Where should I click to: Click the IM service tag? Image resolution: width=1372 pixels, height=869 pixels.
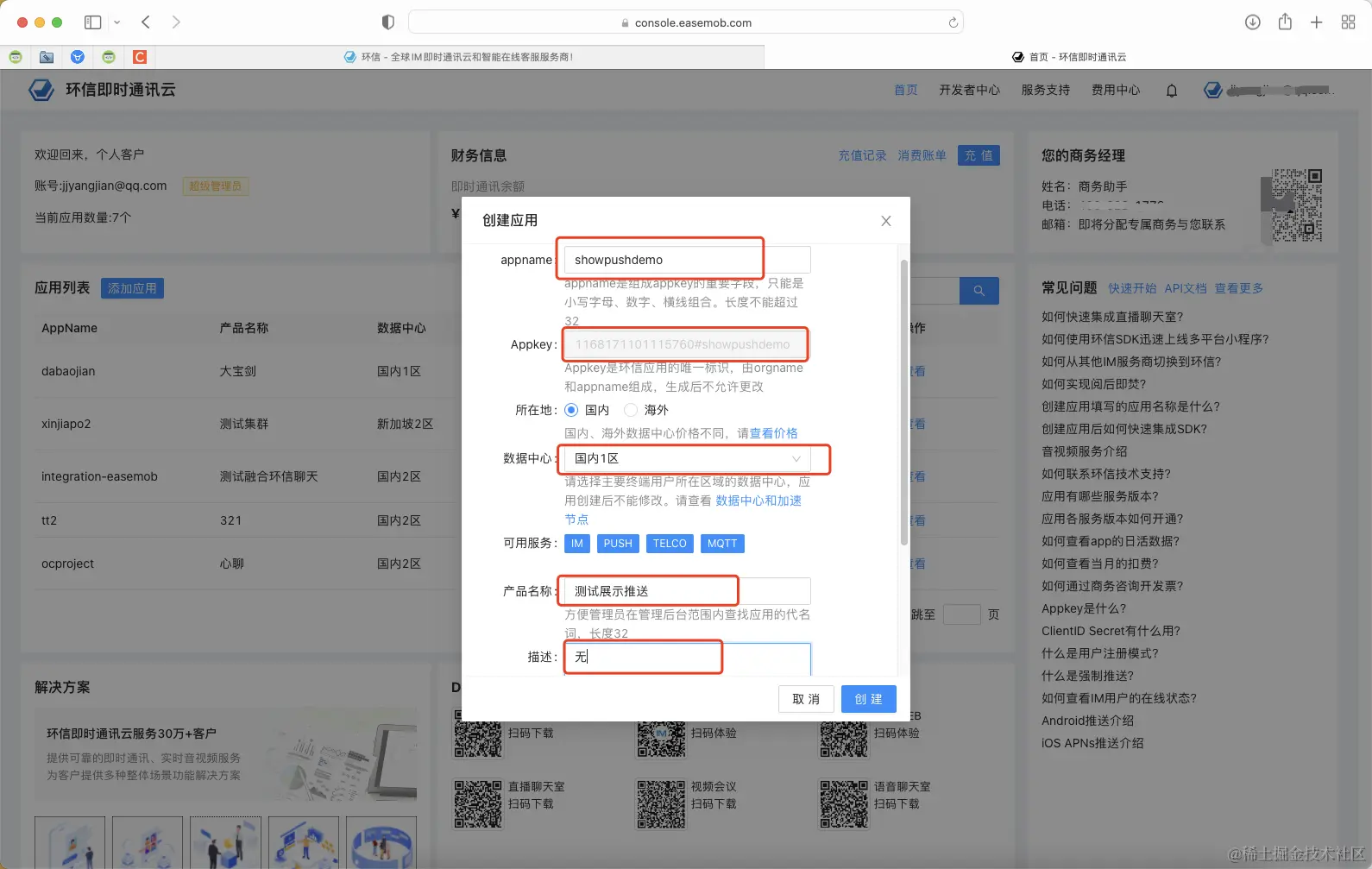coord(577,544)
